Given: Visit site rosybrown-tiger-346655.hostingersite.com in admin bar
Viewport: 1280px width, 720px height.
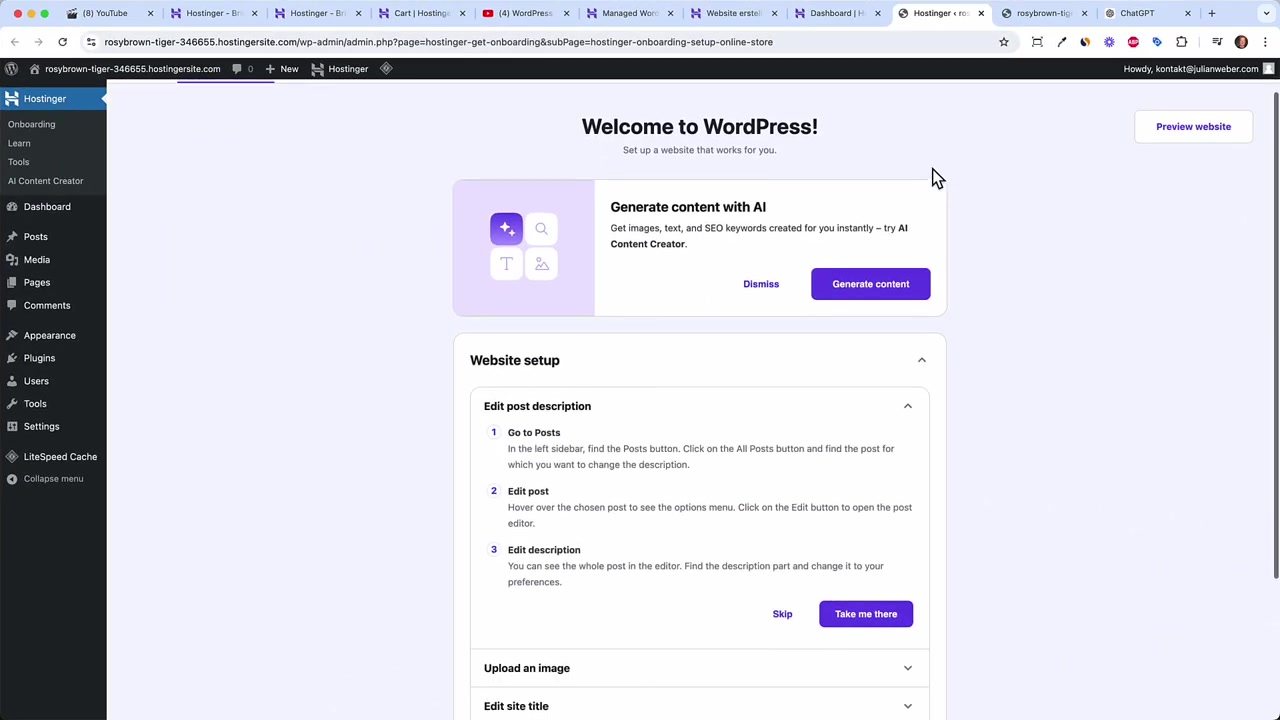Looking at the screenshot, I should pyautogui.click(x=125, y=69).
